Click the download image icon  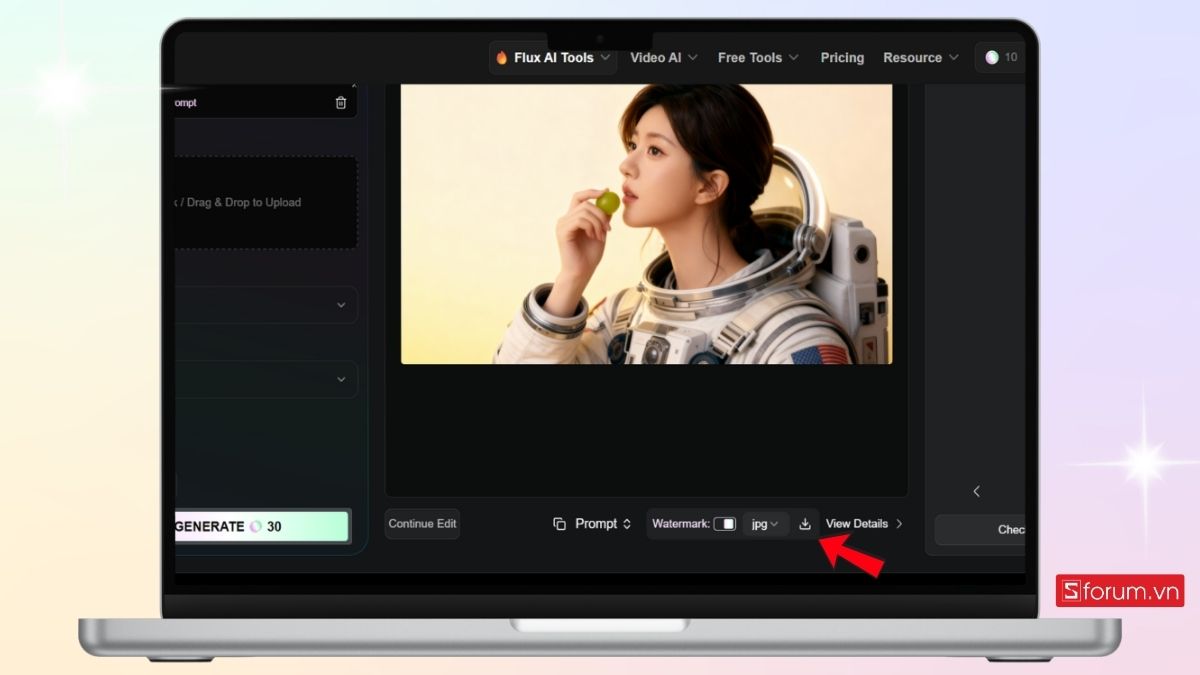click(x=804, y=524)
